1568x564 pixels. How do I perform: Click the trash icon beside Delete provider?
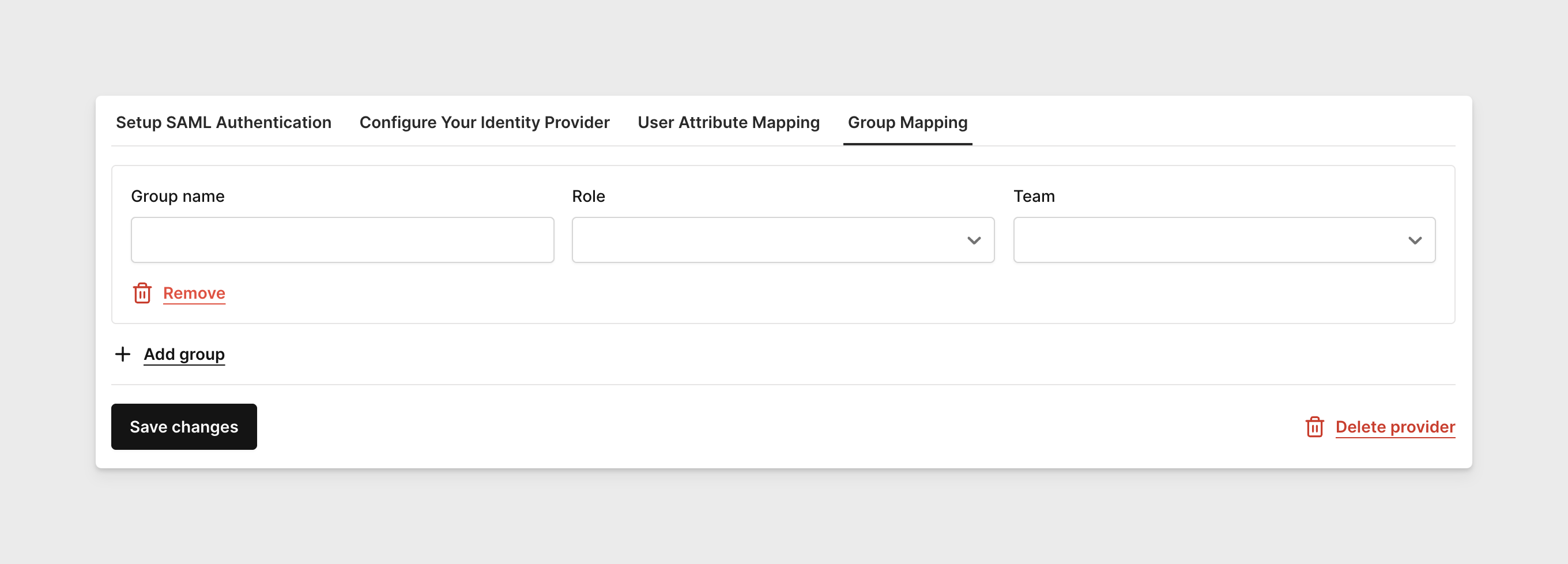[1315, 427]
